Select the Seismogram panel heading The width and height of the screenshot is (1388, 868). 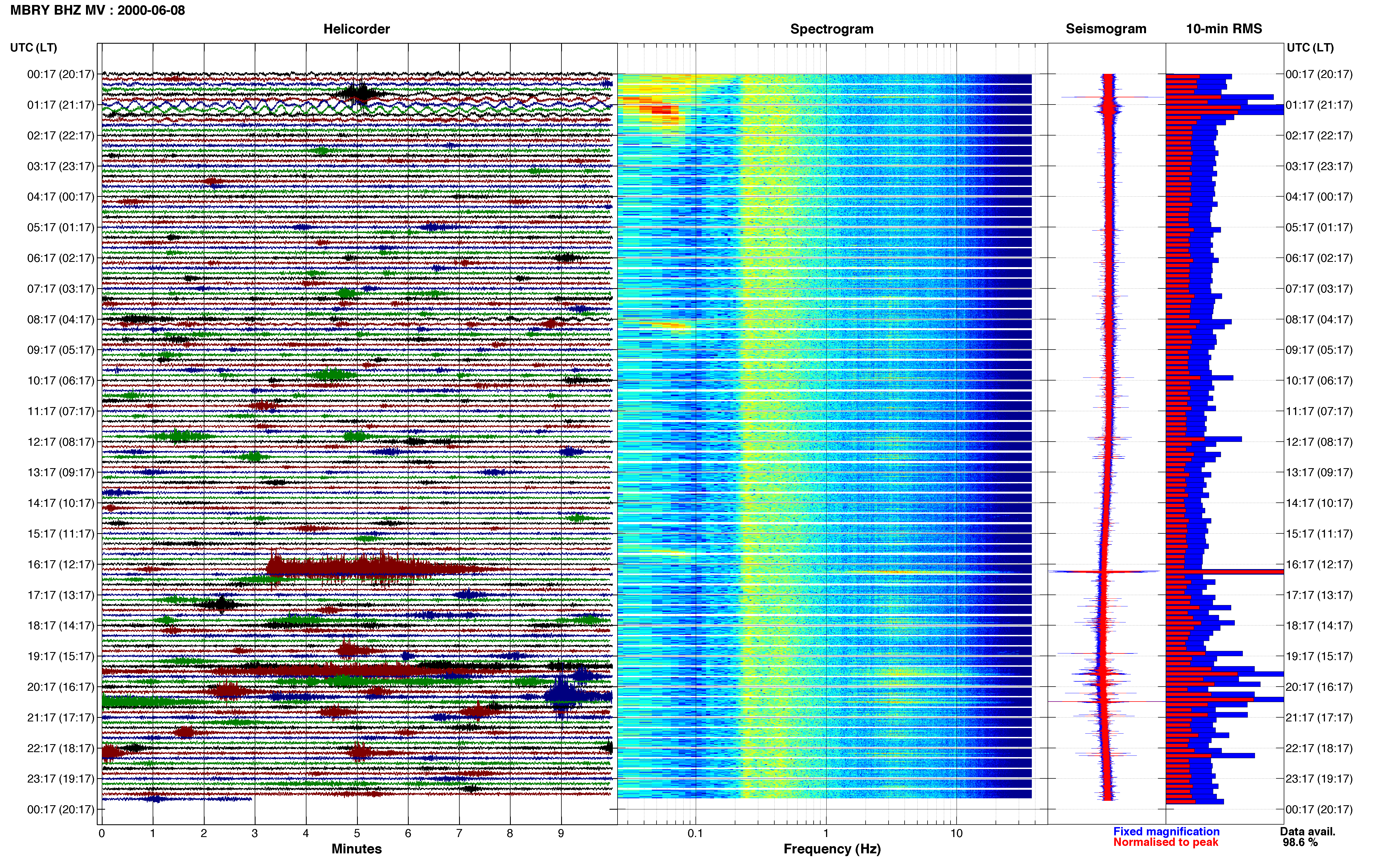coord(1106,29)
